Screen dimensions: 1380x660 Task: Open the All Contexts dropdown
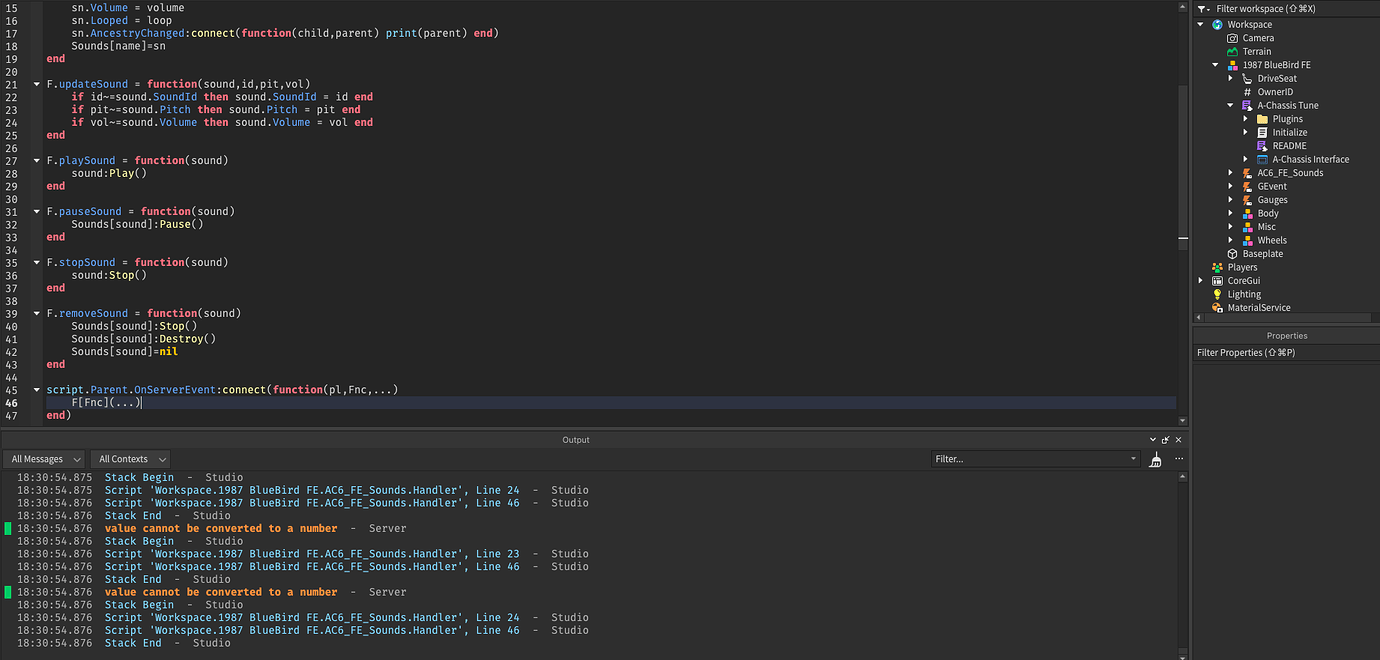[130, 458]
